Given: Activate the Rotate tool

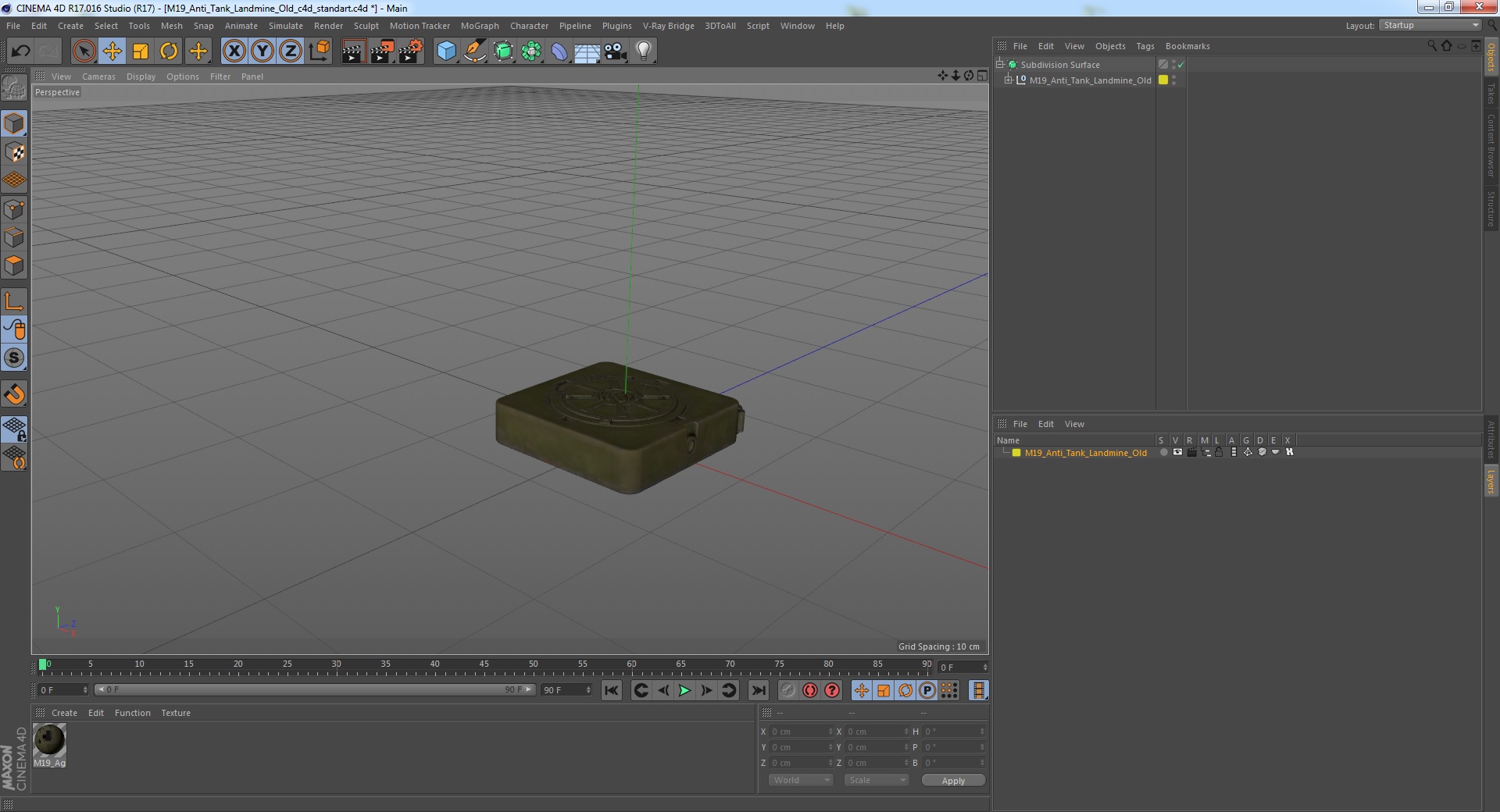Looking at the screenshot, I should [x=169, y=52].
